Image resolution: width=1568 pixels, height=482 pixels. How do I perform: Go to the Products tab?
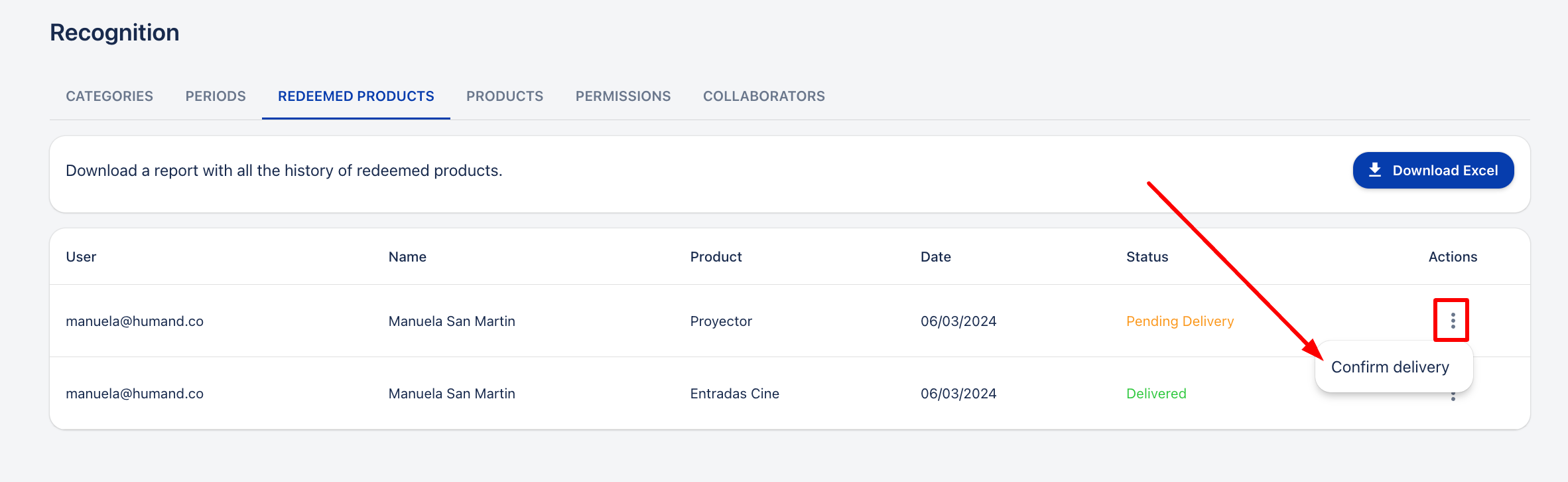click(505, 96)
